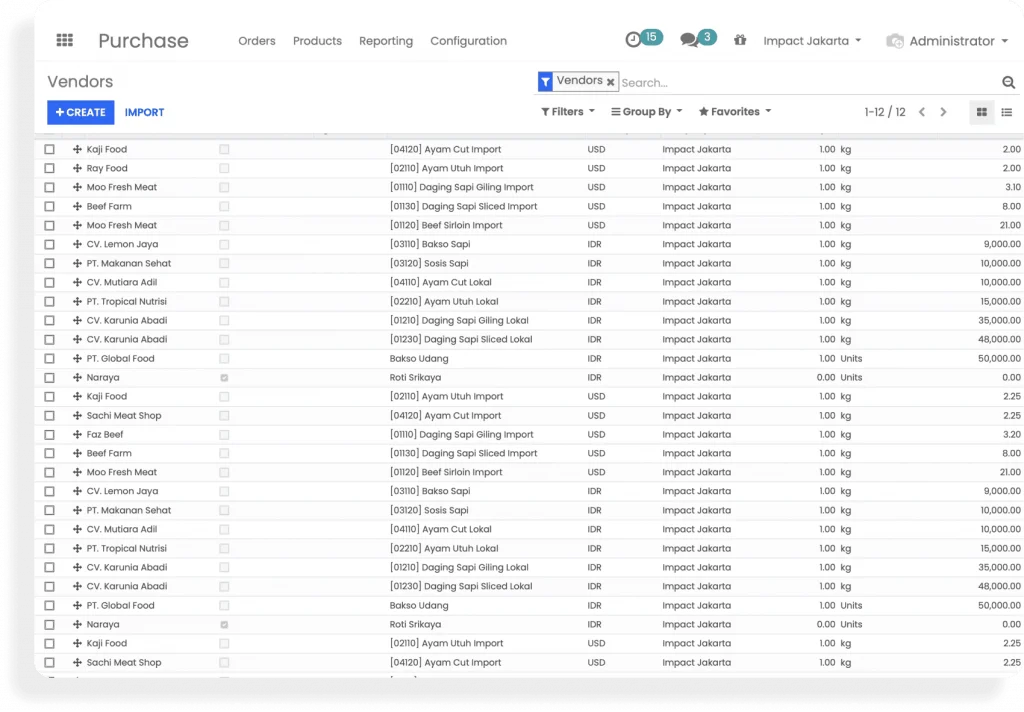Click the Vendors breadcrumb title
This screenshot has height=712, width=1024.
coord(80,82)
